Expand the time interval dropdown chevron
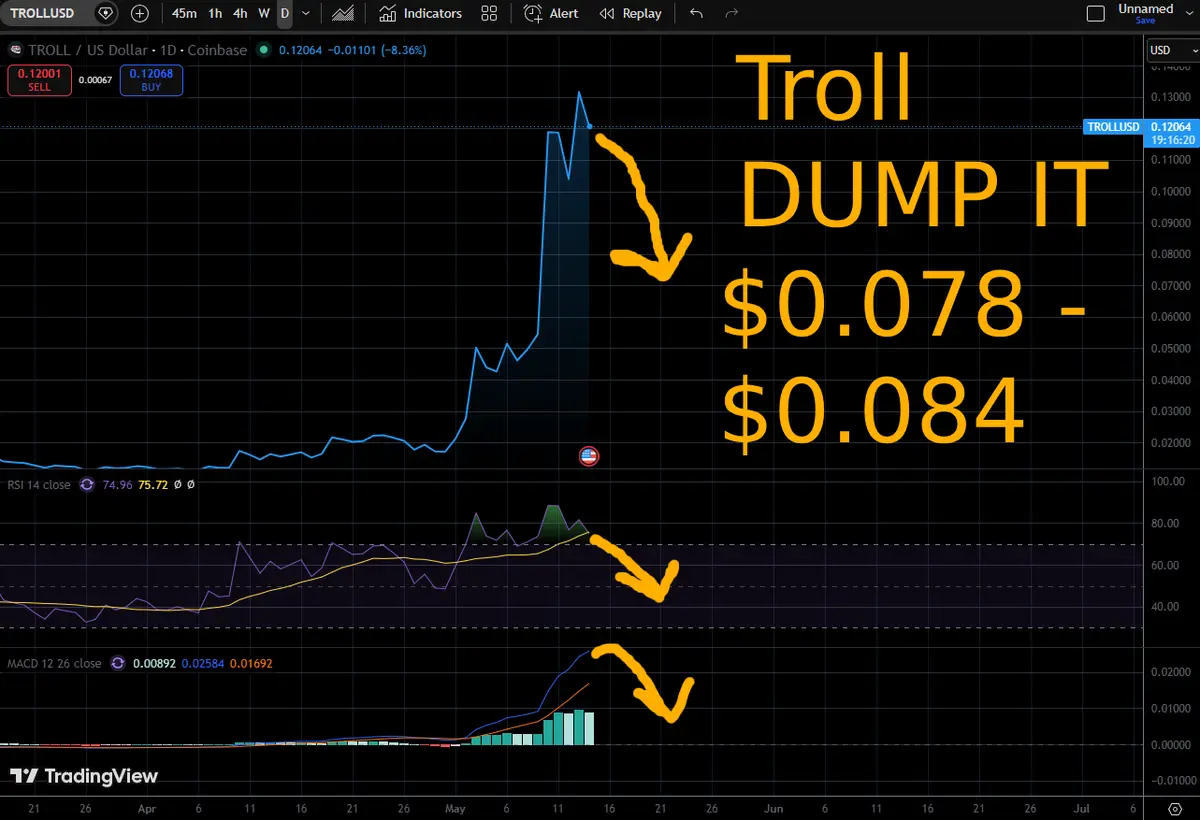The image size is (1200, 820). point(305,14)
